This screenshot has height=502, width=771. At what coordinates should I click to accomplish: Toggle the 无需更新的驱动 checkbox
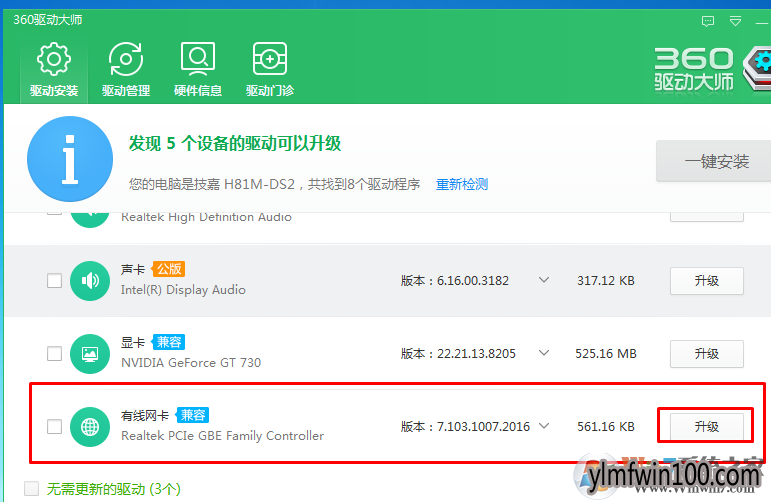coord(31,489)
